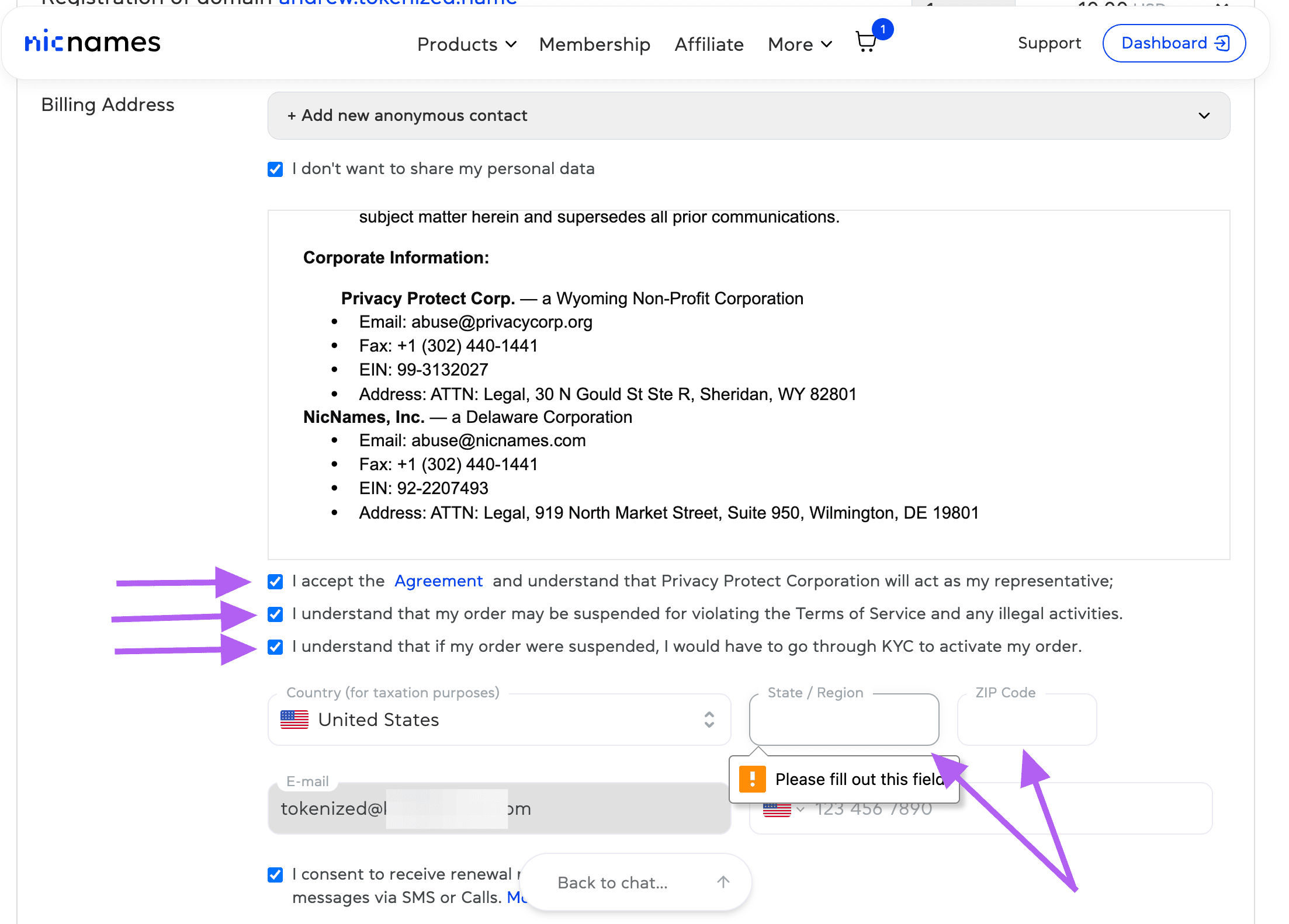
Task: Click the US flag in country field
Action: (x=294, y=720)
